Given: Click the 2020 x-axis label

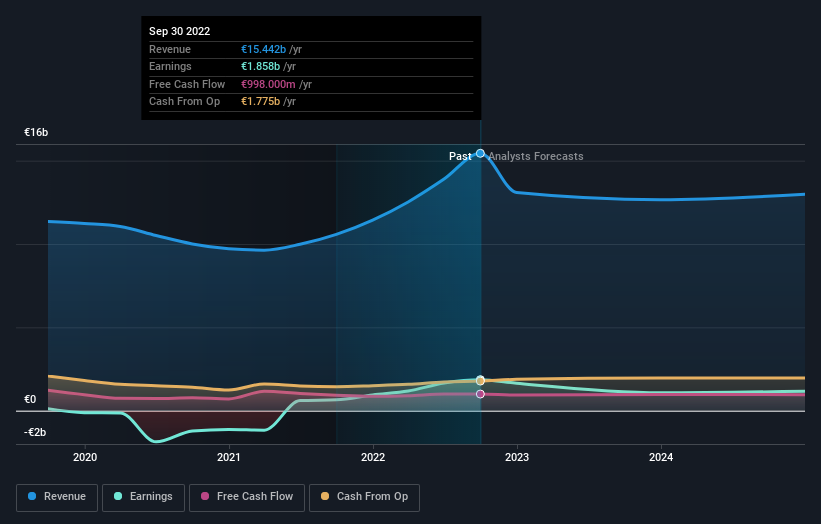Looking at the screenshot, I should tap(85, 458).
